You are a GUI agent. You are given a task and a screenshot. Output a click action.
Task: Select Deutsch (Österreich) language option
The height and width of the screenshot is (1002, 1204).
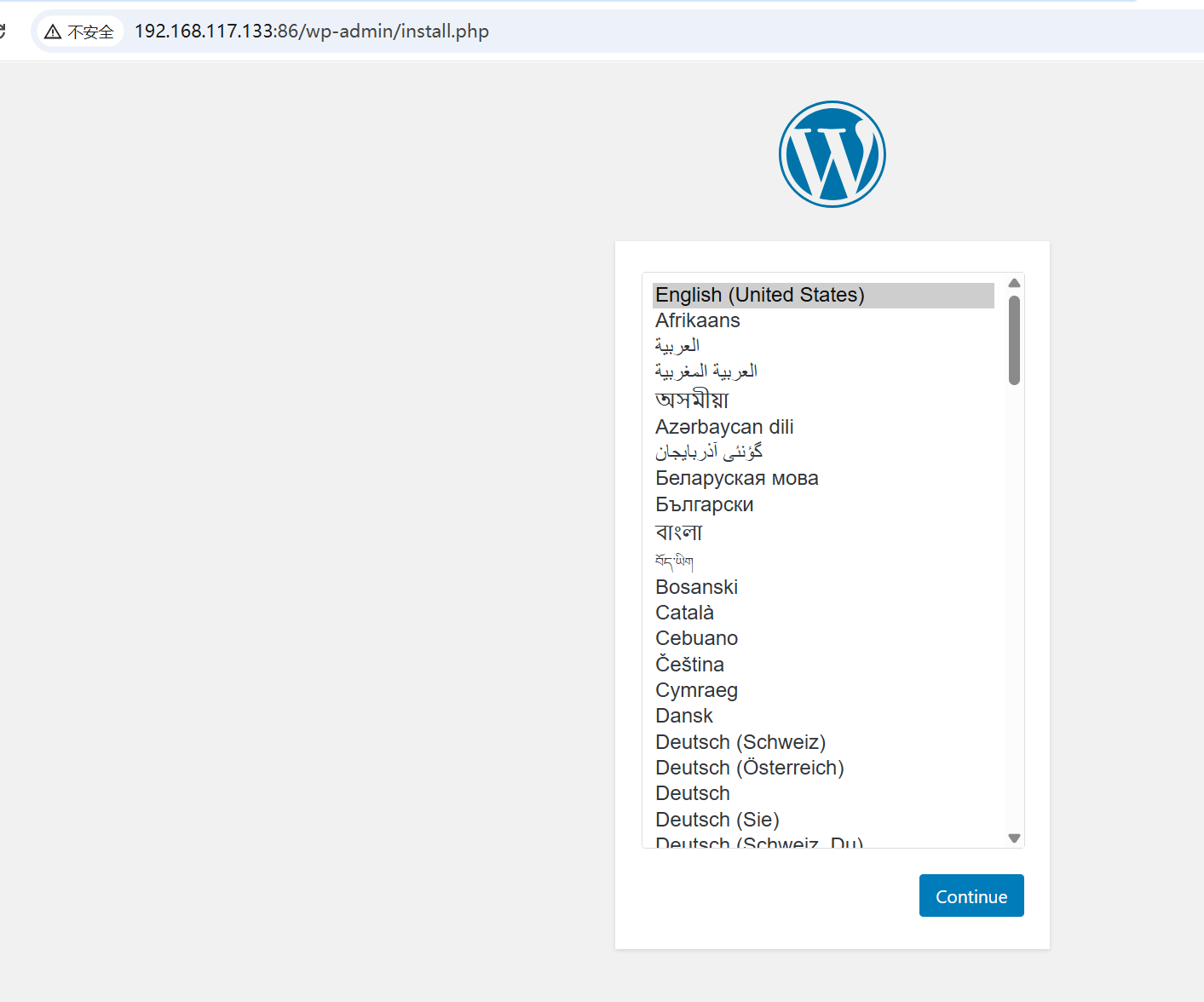823,768
